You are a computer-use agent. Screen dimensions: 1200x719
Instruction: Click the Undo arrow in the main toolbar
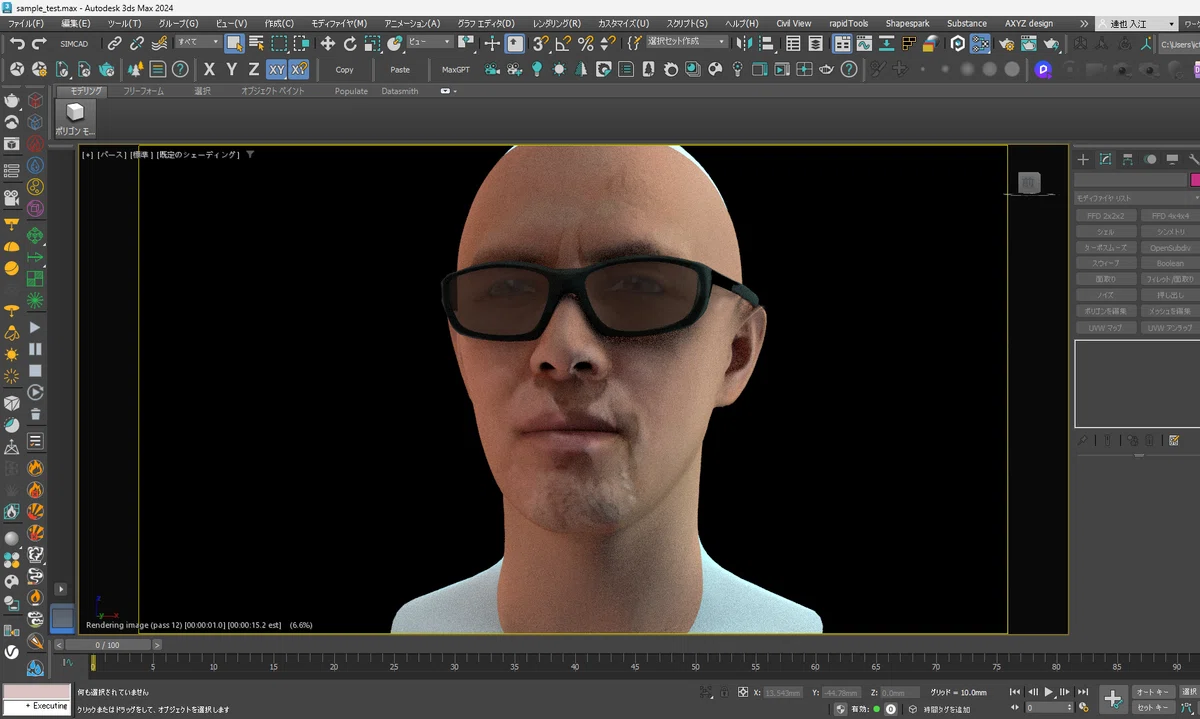coord(17,43)
